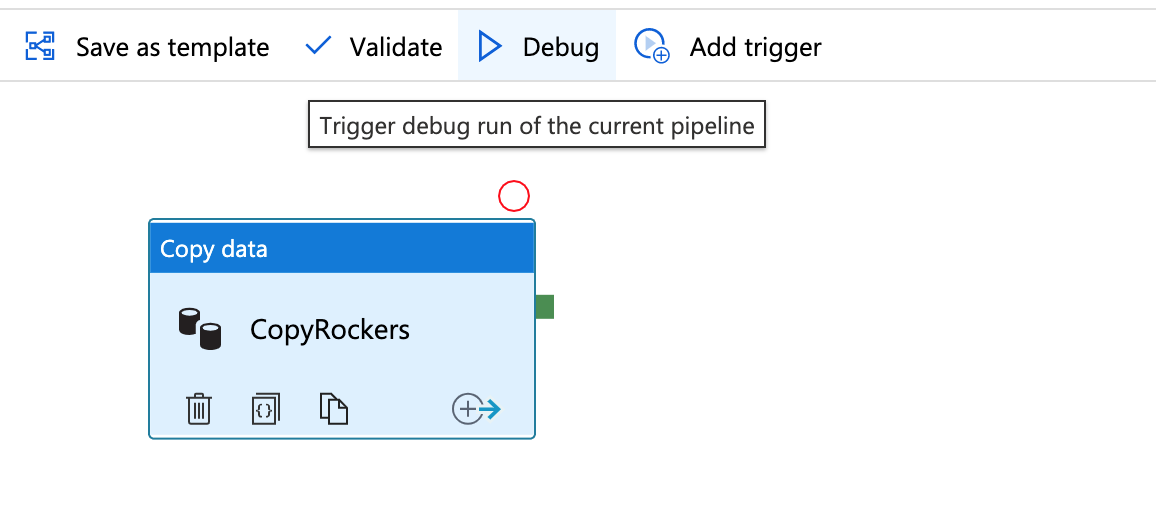Clone the CopyRockers activity with the copy icon
This screenshot has height=526, width=1156.
tap(333, 409)
